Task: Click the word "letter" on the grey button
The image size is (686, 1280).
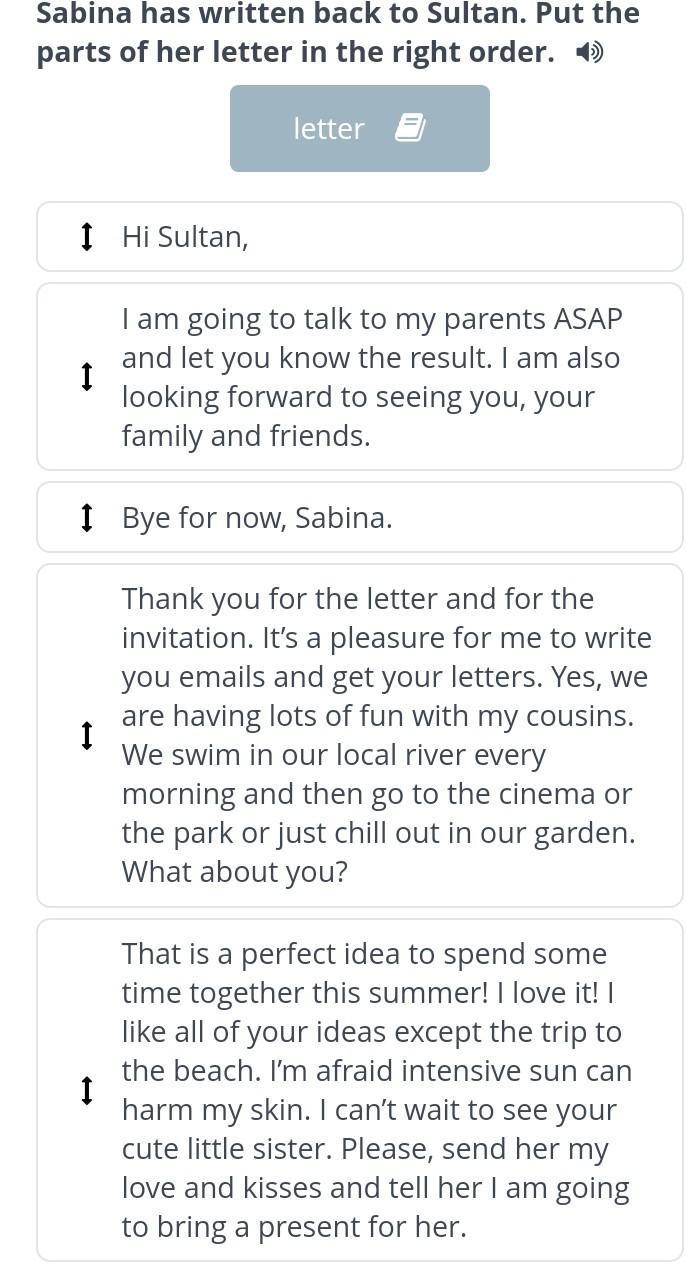Action: (x=329, y=129)
